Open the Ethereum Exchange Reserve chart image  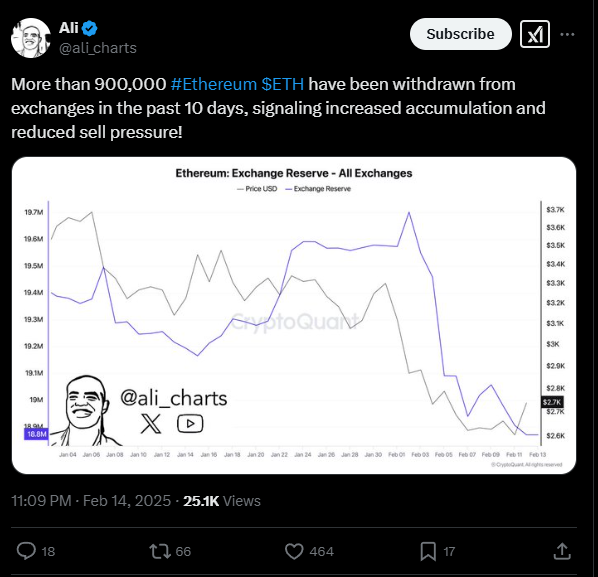(294, 316)
